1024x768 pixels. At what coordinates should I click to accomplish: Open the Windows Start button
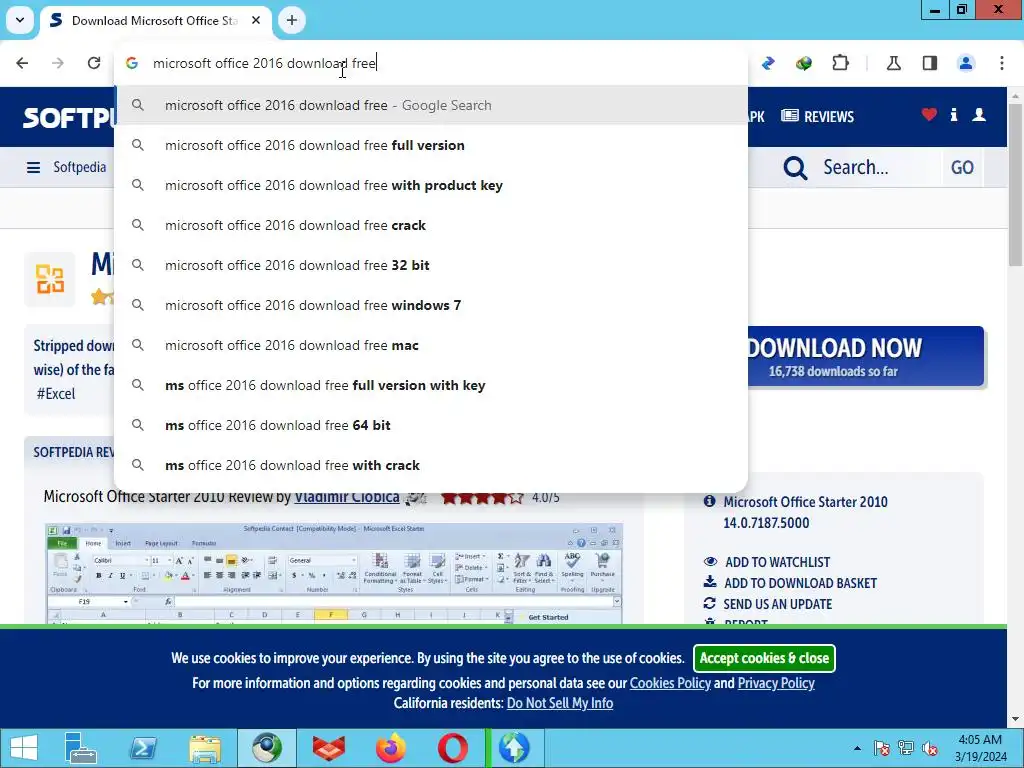[x=24, y=748]
